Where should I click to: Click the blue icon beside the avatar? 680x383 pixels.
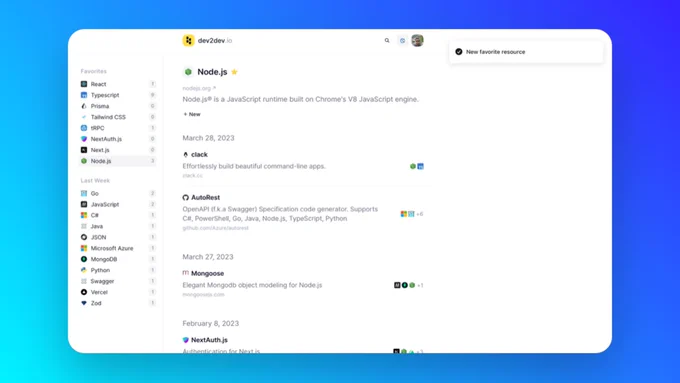pos(402,40)
